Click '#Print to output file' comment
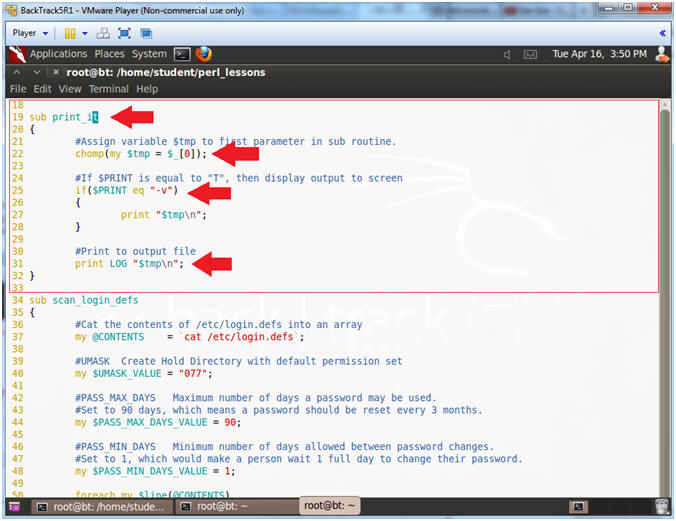The image size is (676, 521). 135,251
